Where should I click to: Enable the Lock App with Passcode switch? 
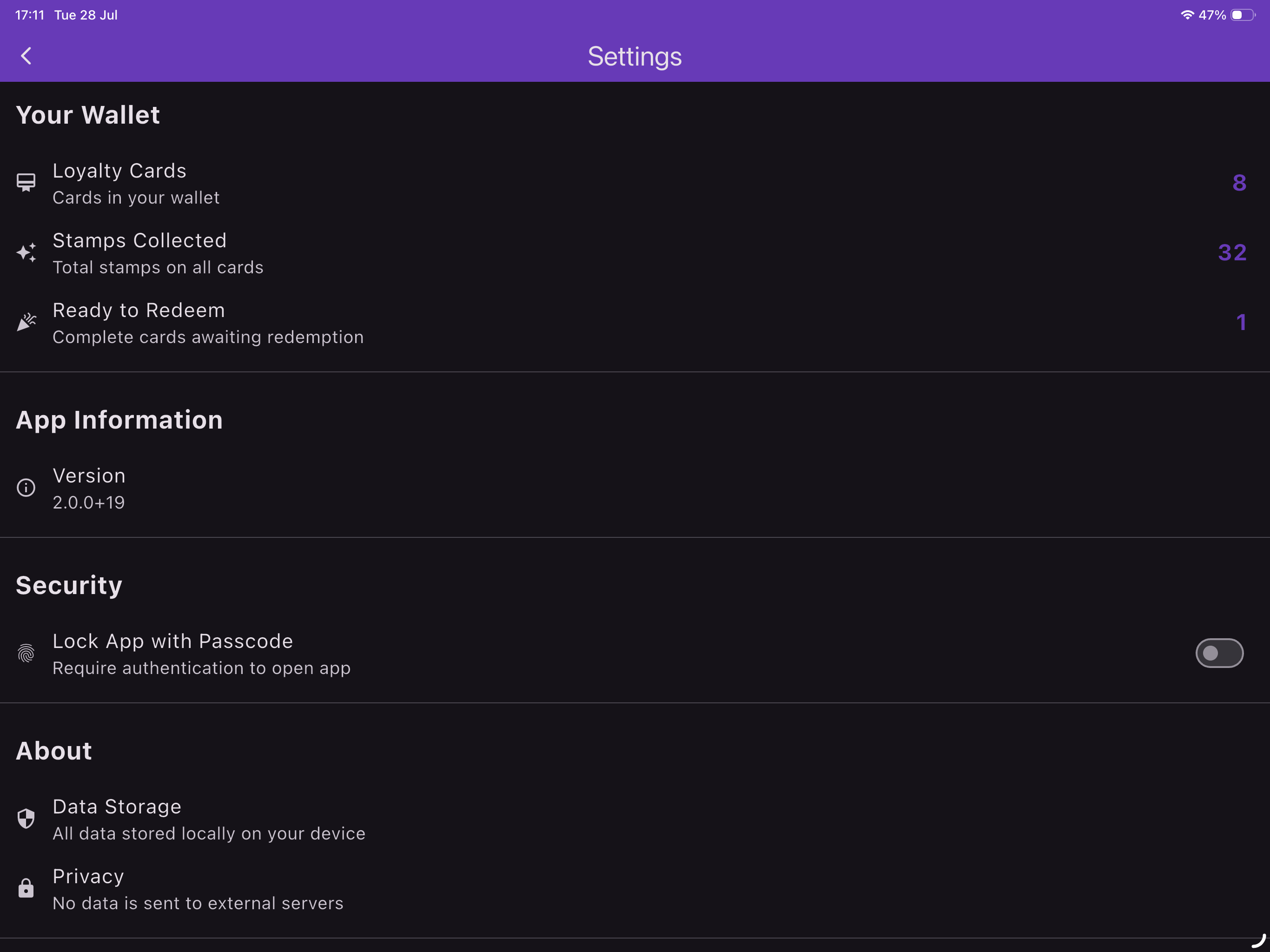point(1219,654)
